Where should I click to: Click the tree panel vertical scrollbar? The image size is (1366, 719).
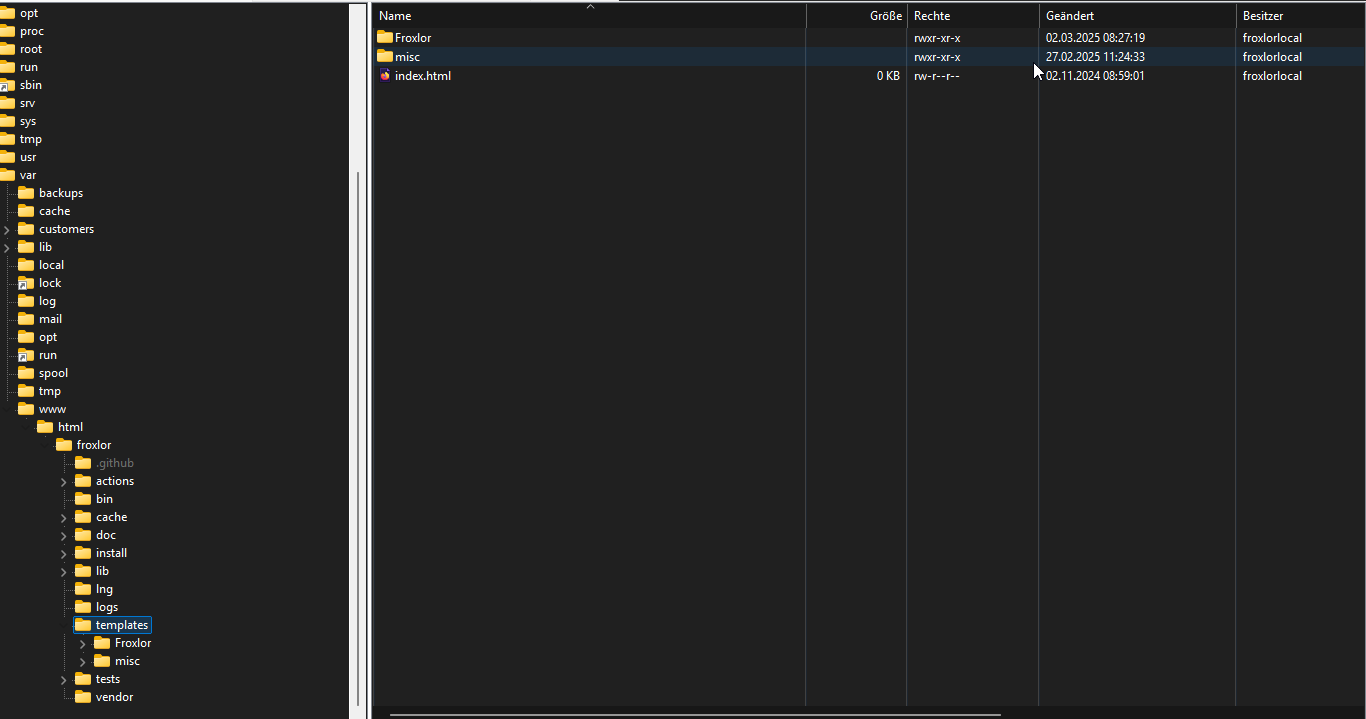coord(358,438)
